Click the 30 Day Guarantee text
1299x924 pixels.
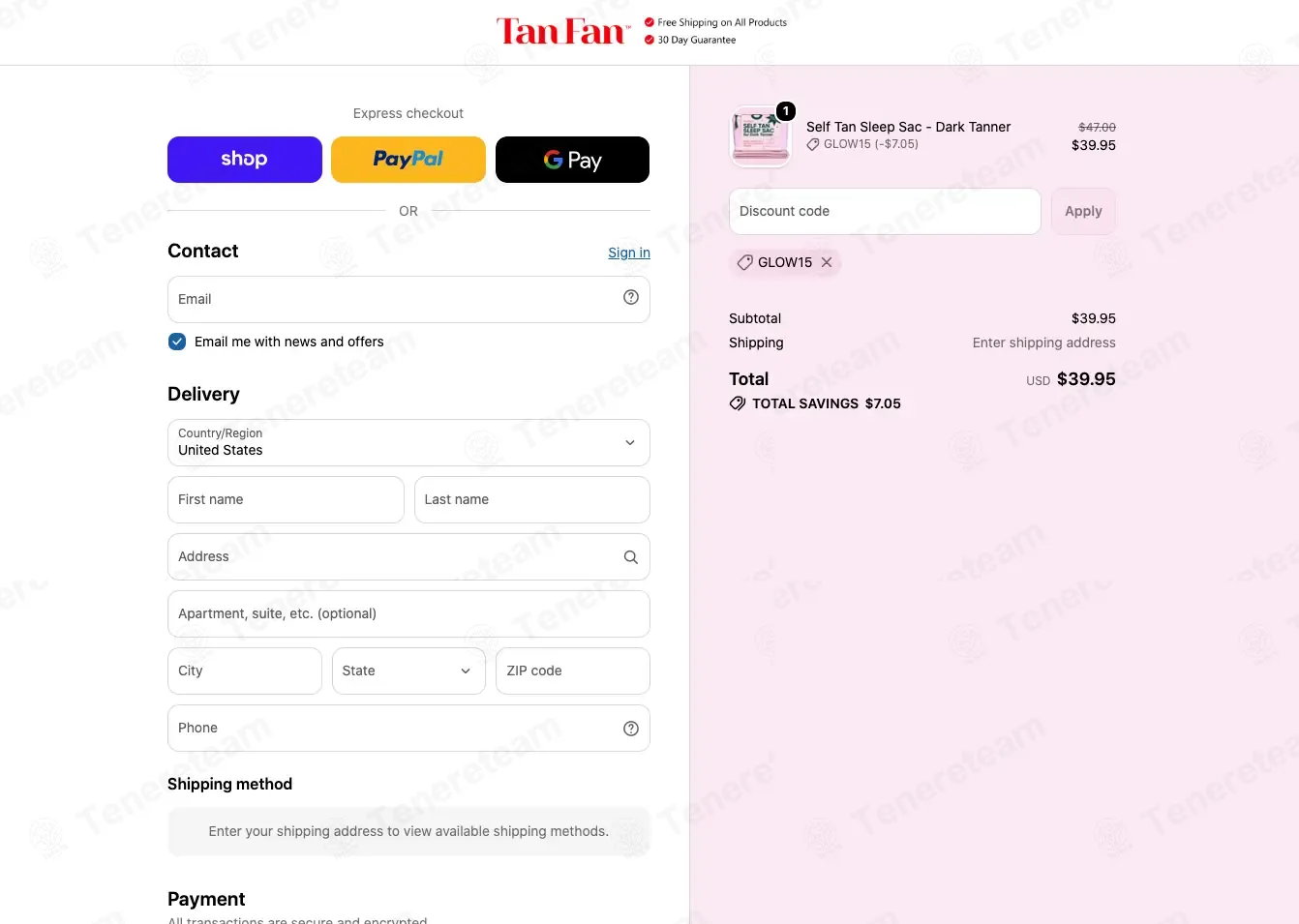(x=697, y=40)
